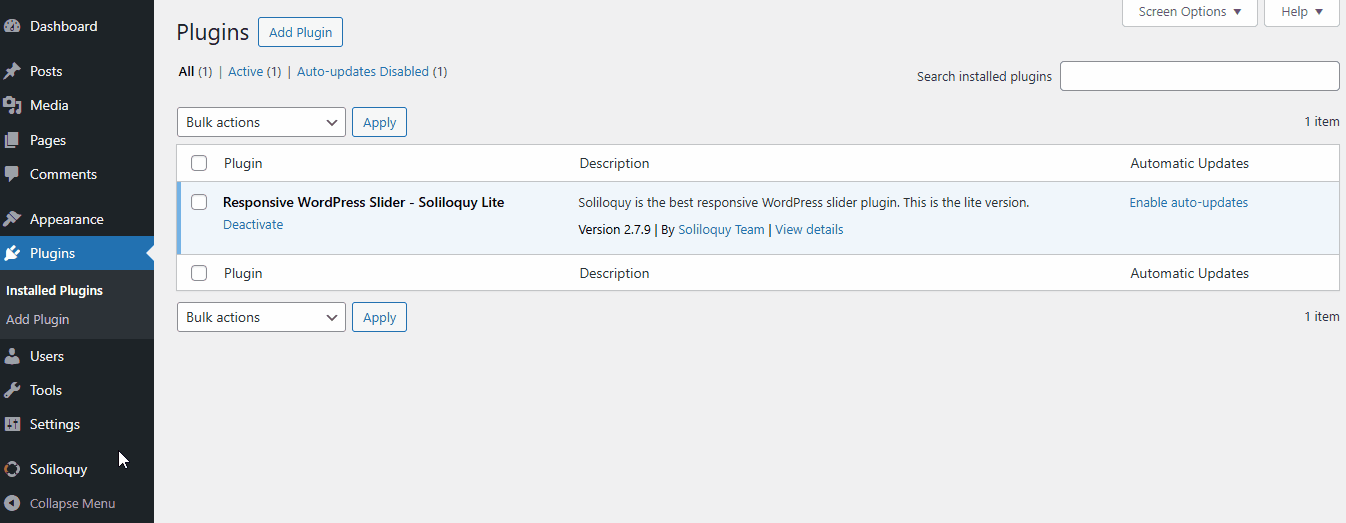Open Users menu item
The width and height of the screenshot is (1346, 523).
coord(77,356)
